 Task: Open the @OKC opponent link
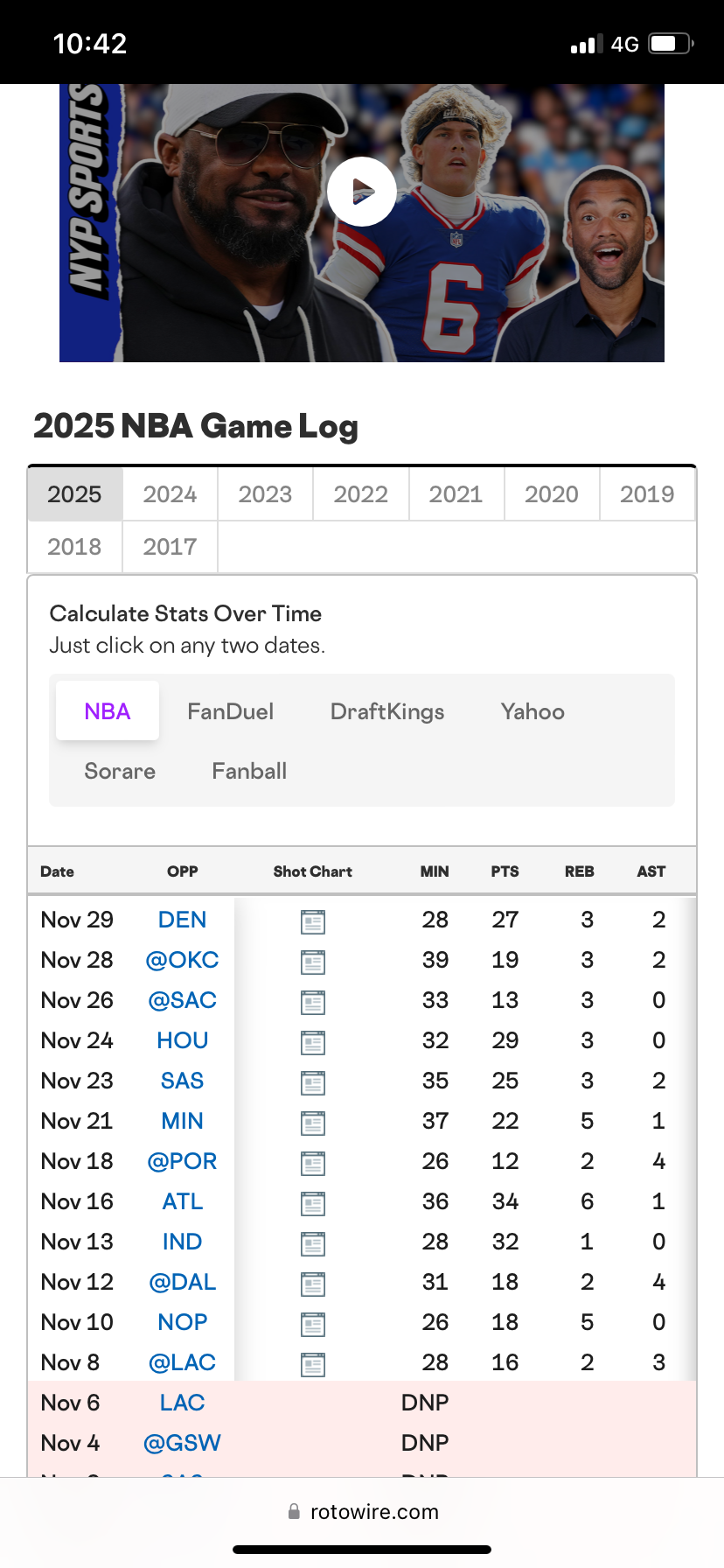pyautogui.click(x=182, y=960)
